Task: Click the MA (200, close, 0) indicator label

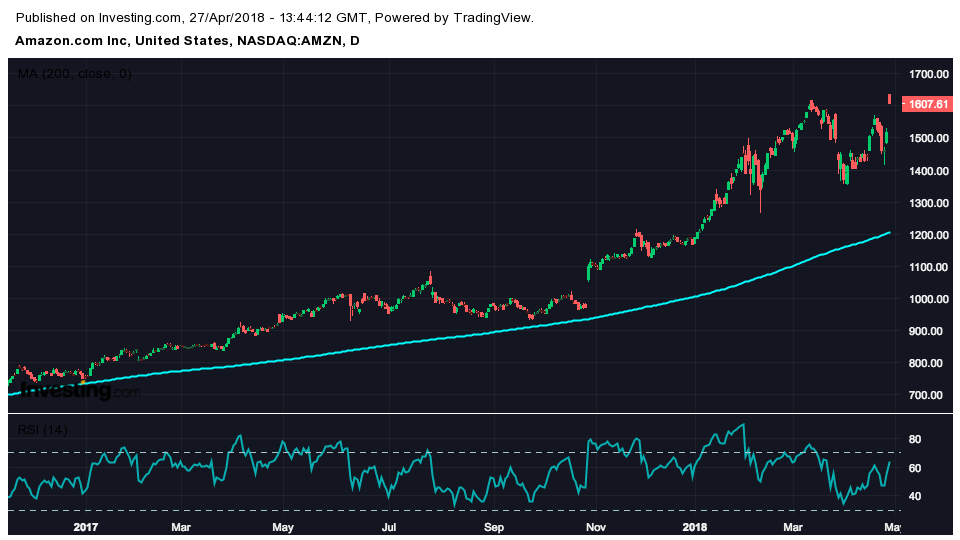Action: (75, 74)
